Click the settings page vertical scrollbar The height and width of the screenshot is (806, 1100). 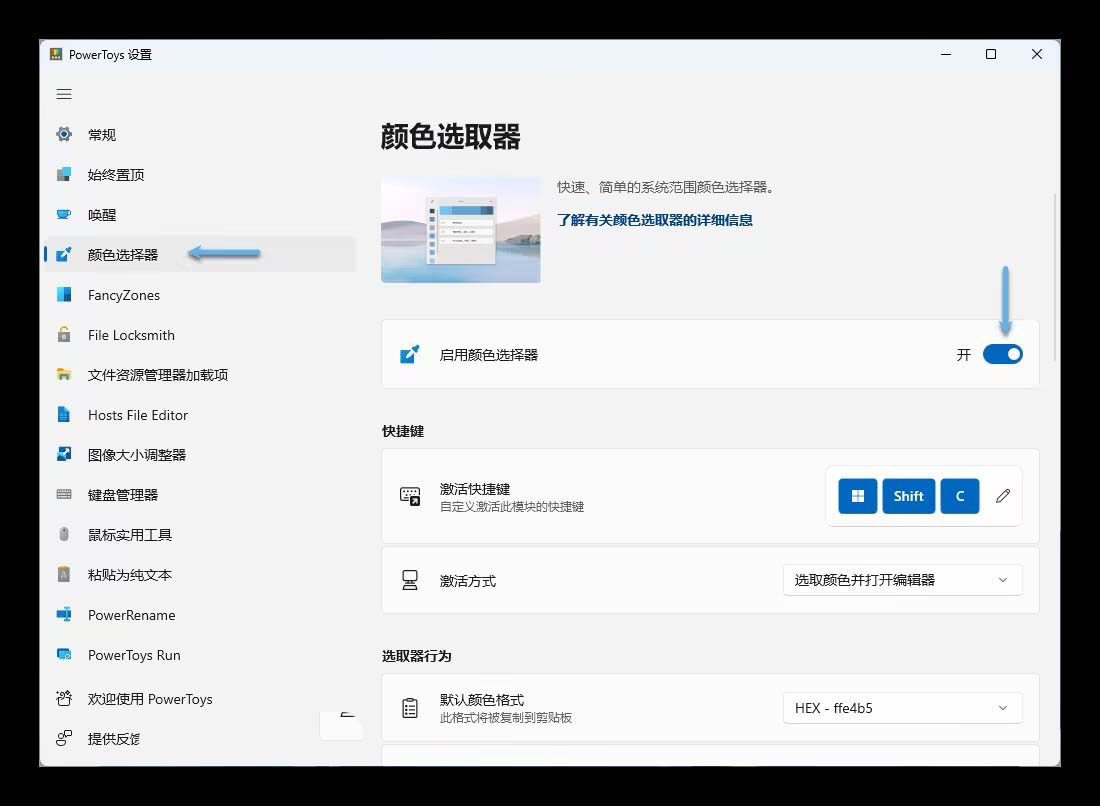click(x=1054, y=277)
